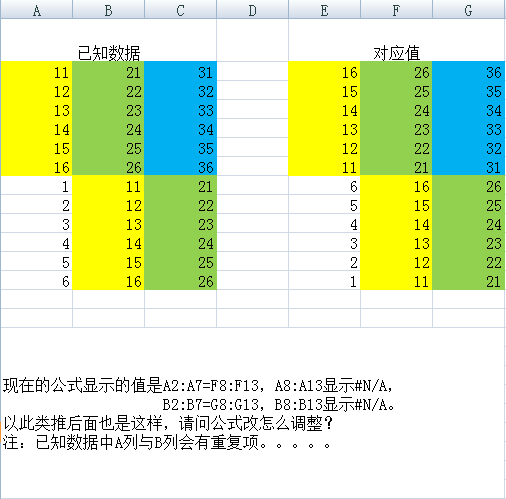Image resolution: width=506 pixels, height=499 pixels.
Task: Click text line starting with 现在的公式显示的值
Action: click(x=198, y=386)
